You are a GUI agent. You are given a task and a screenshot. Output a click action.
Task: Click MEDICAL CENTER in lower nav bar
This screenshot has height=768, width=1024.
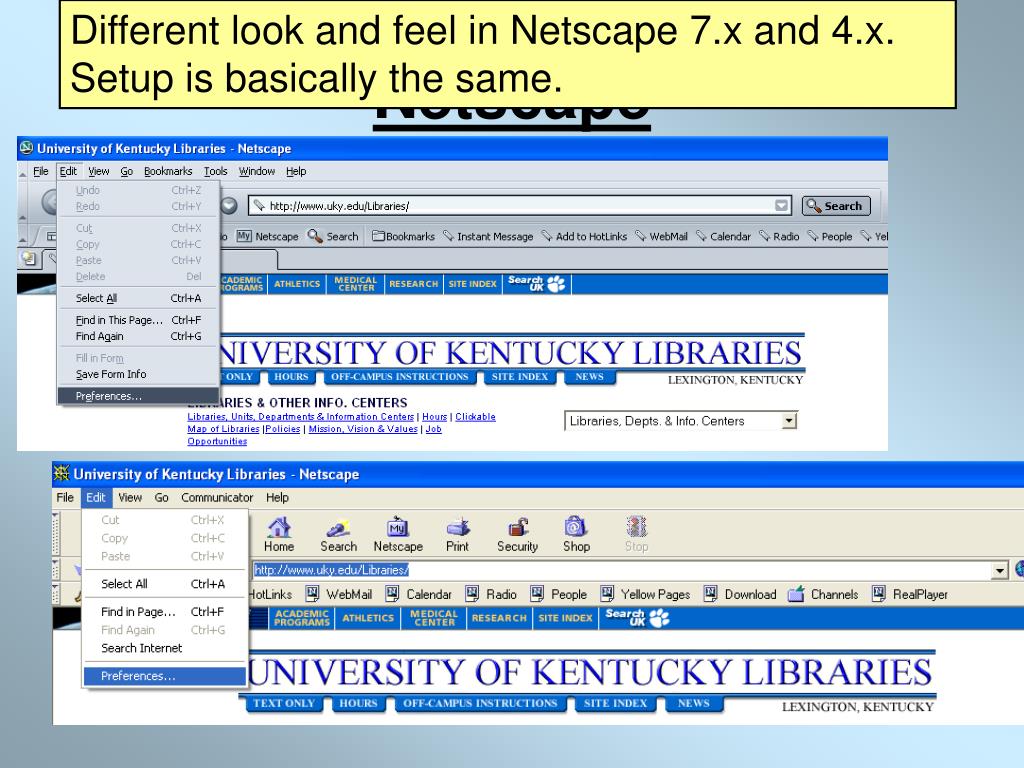coord(434,618)
